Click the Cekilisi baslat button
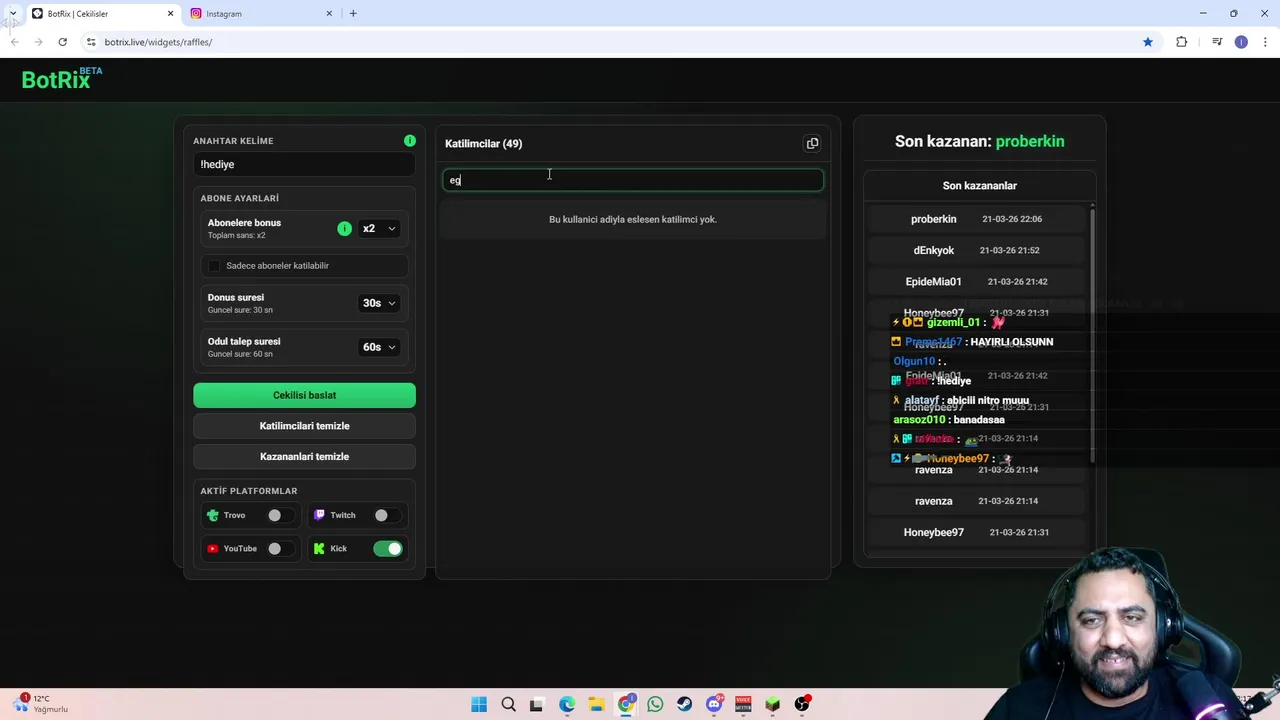This screenshot has height=720, width=1280. click(304, 395)
